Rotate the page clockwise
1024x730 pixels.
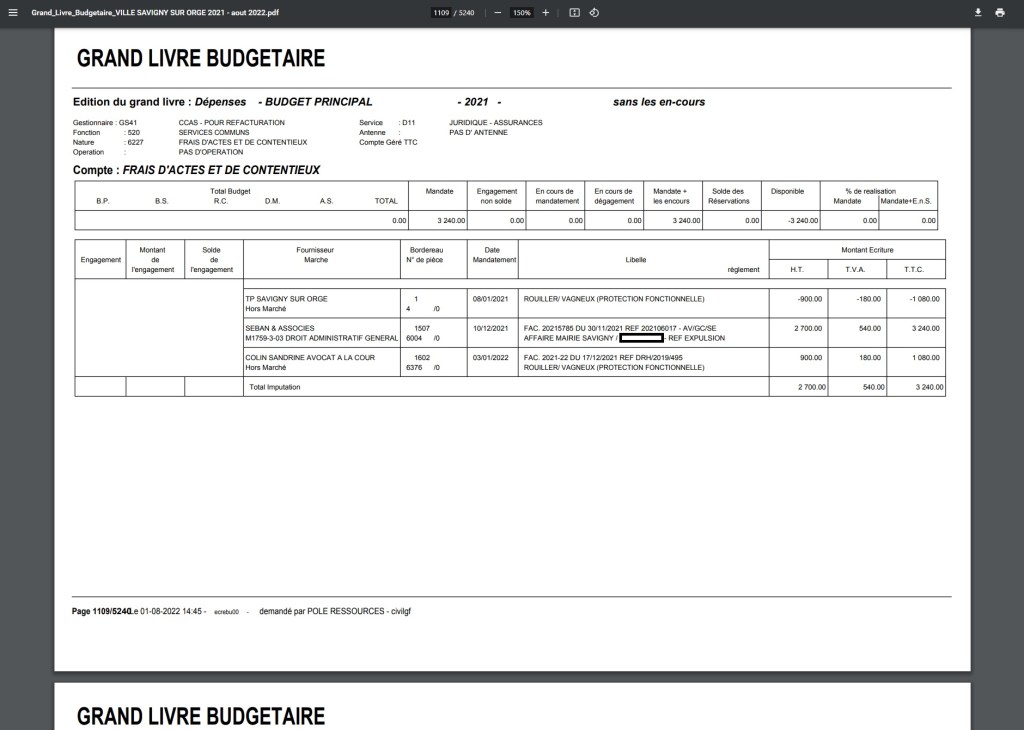coord(594,13)
